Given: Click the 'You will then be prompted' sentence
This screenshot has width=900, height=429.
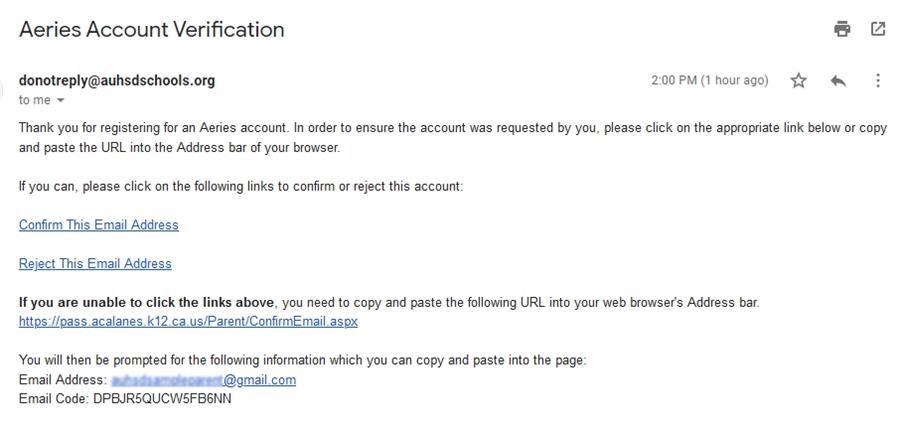Looking at the screenshot, I should tap(303, 361).
